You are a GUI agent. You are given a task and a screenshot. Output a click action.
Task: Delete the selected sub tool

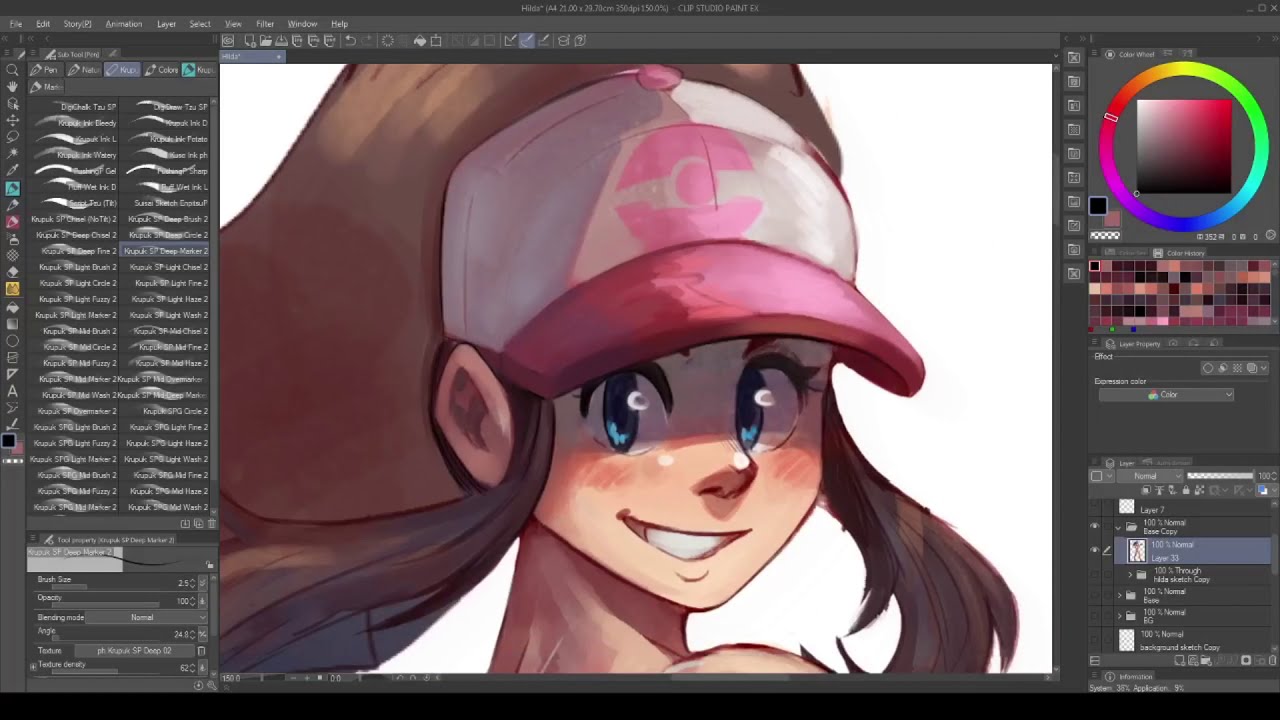[211, 524]
